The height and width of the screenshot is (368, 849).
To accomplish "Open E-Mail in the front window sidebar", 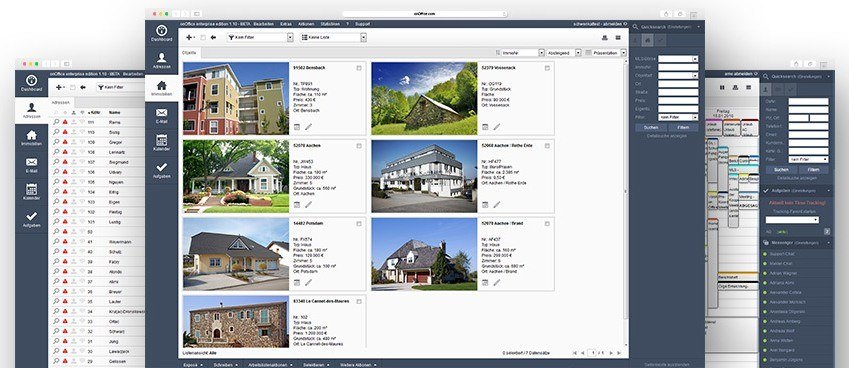I will pyautogui.click(x=161, y=116).
